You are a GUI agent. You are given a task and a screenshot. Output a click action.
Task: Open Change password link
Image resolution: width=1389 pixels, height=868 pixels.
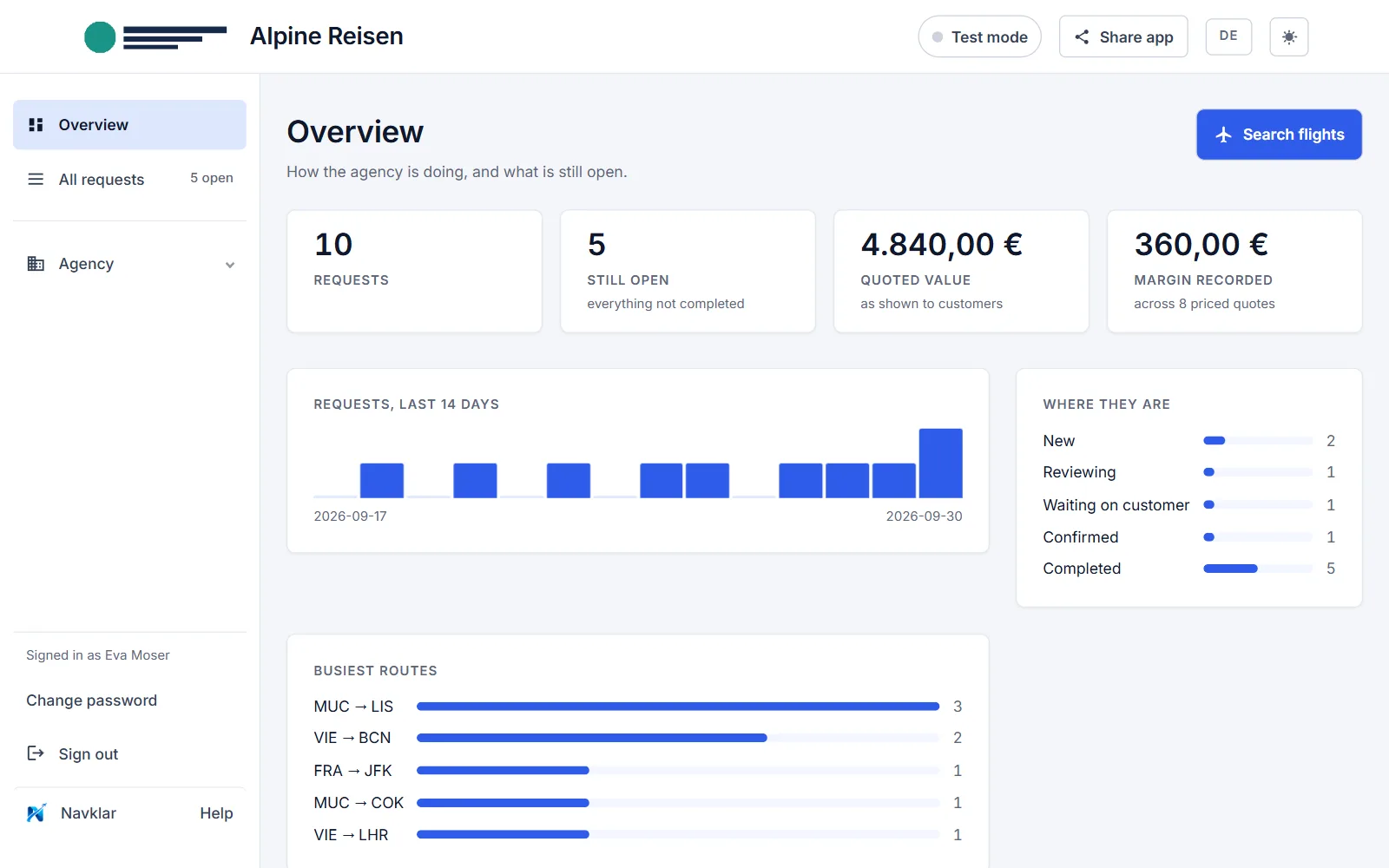coord(91,700)
